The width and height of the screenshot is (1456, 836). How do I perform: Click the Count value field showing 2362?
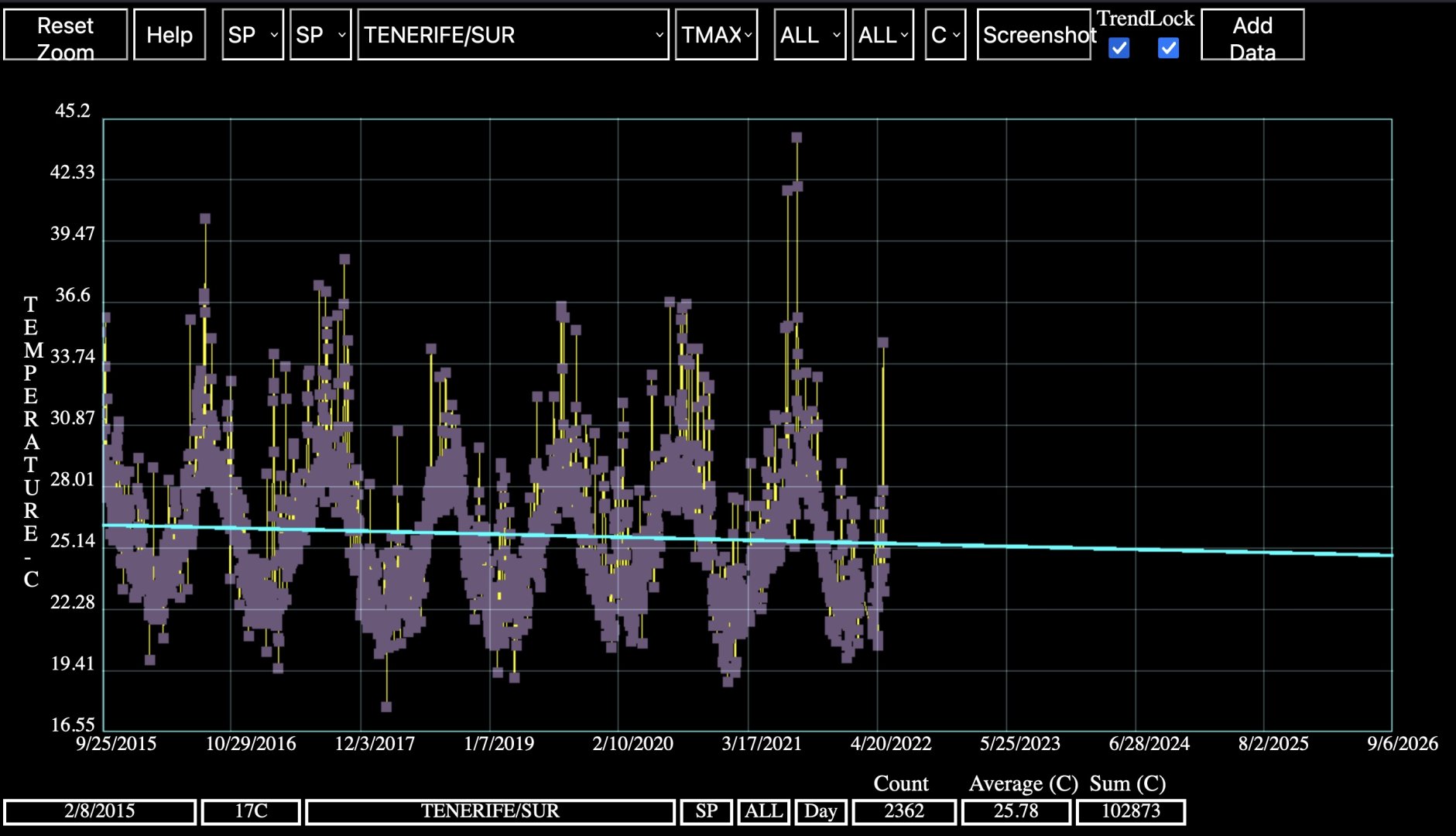click(x=903, y=811)
